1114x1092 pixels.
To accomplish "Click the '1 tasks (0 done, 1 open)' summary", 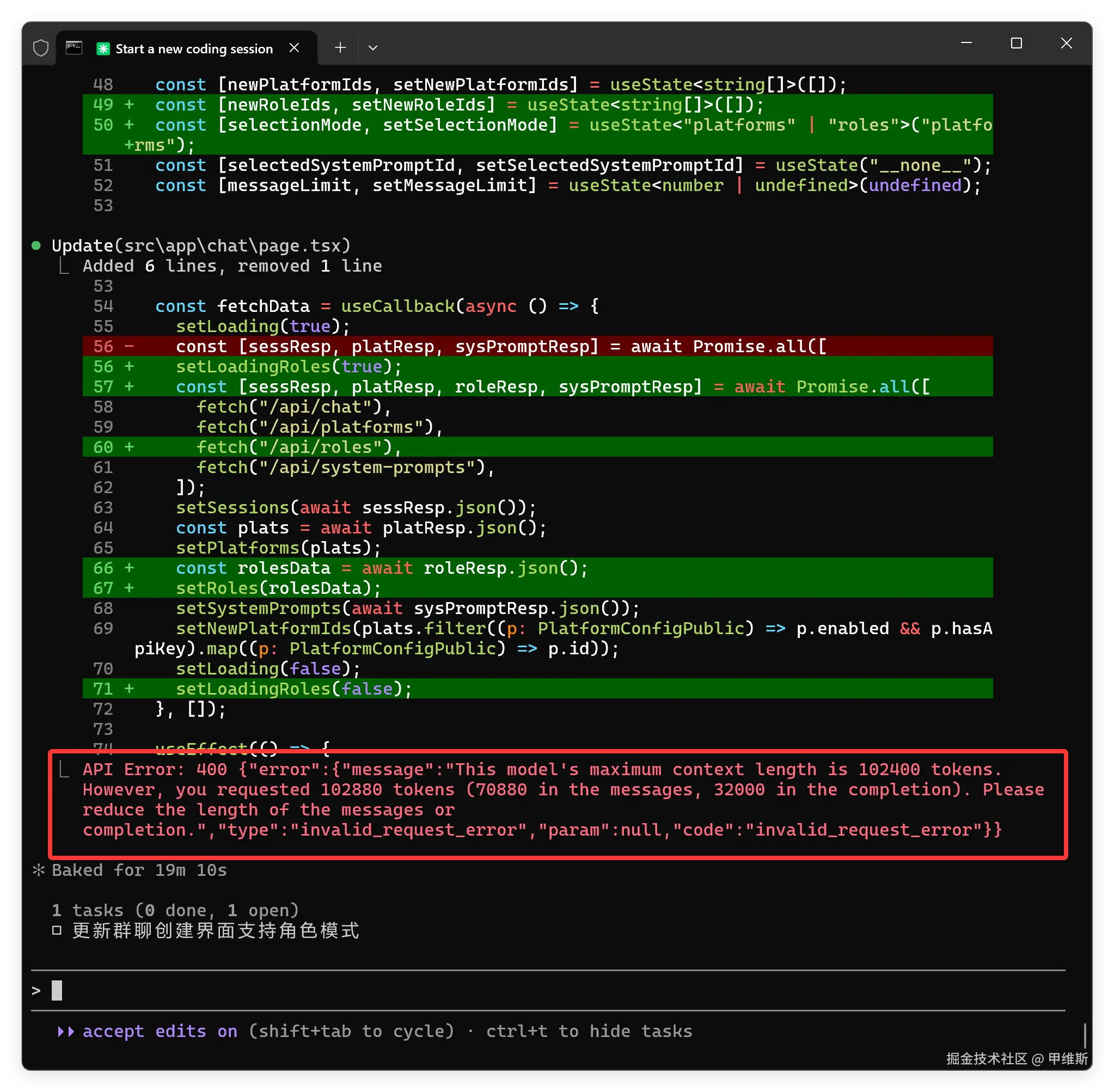I will (175, 910).
